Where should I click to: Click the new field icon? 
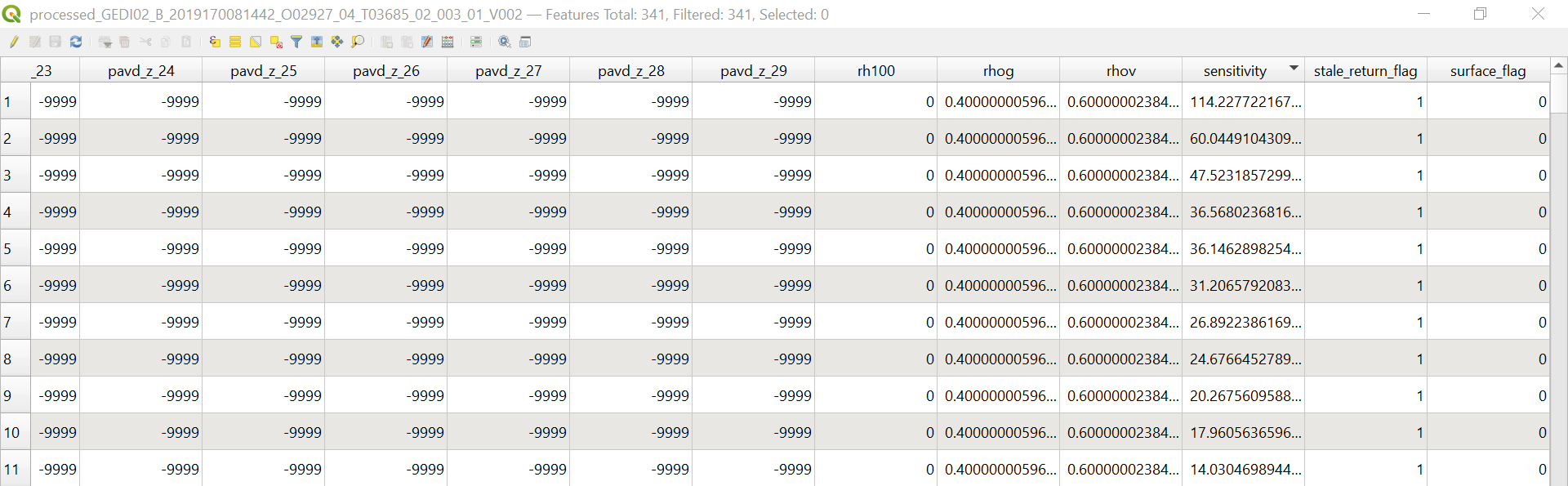(x=387, y=42)
